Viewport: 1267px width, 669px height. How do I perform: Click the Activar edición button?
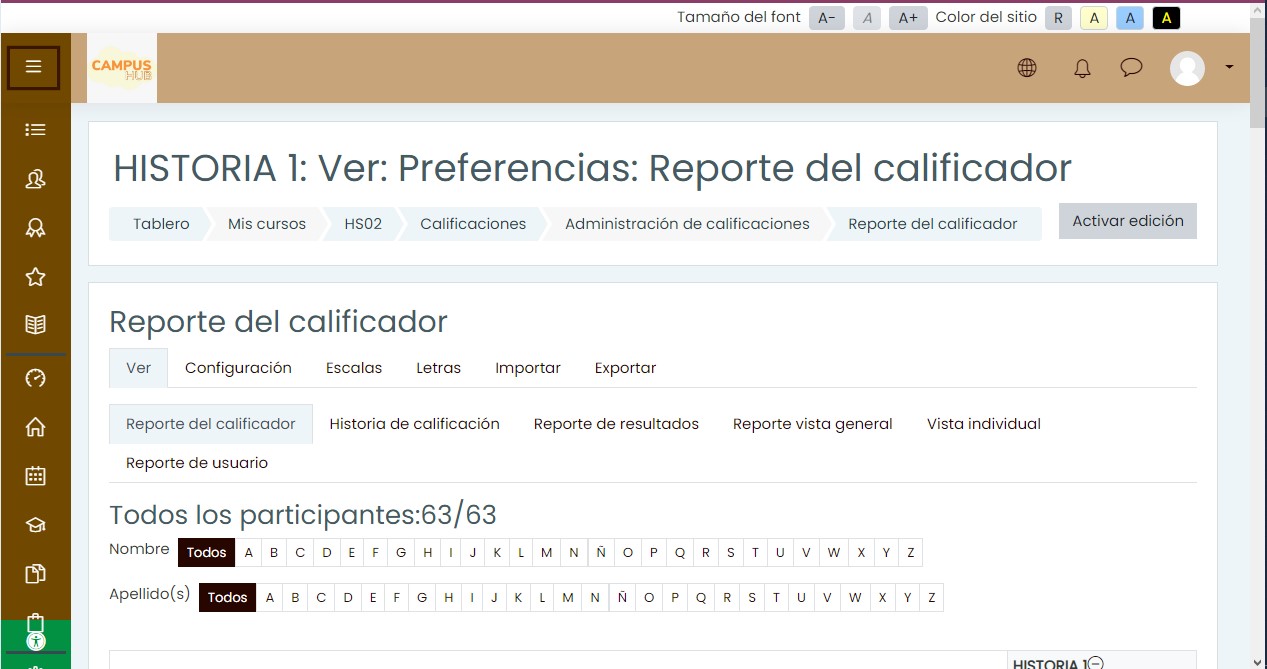click(x=1127, y=221)
